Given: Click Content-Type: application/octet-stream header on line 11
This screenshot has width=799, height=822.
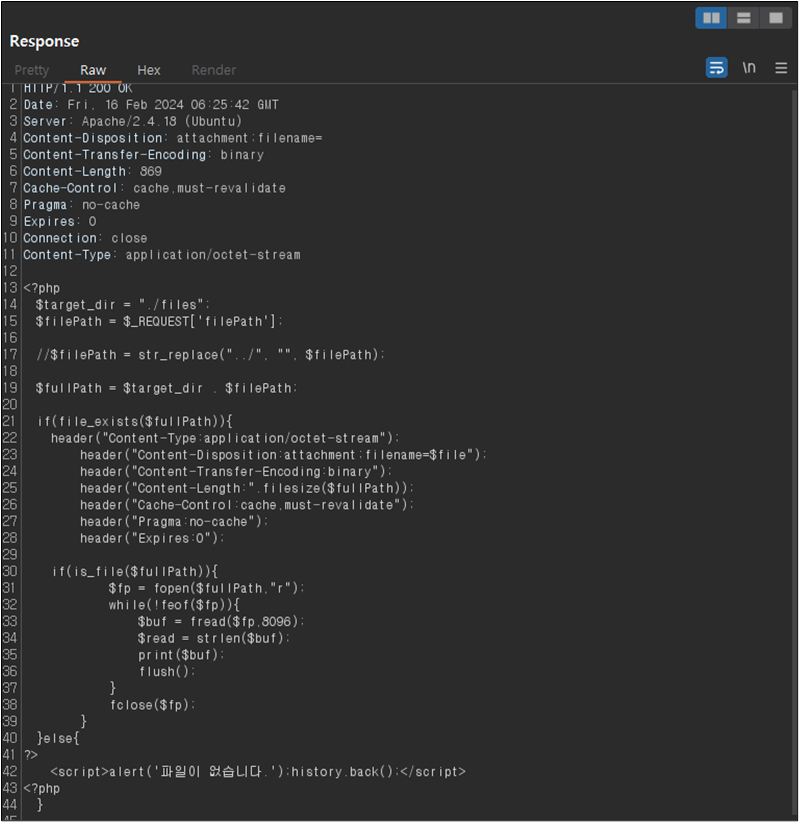Looking at the screenshot, I should (x=162, y=255).
